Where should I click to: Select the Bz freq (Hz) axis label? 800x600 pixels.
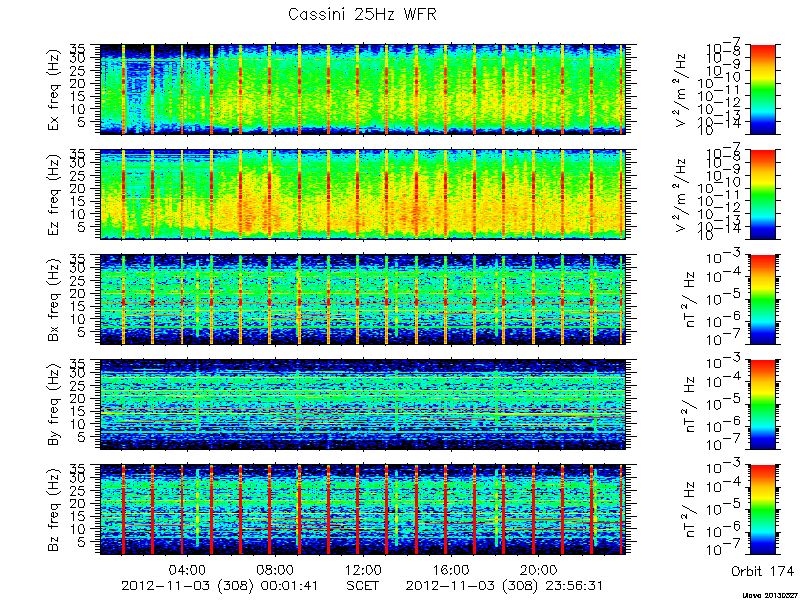(55, 510)
